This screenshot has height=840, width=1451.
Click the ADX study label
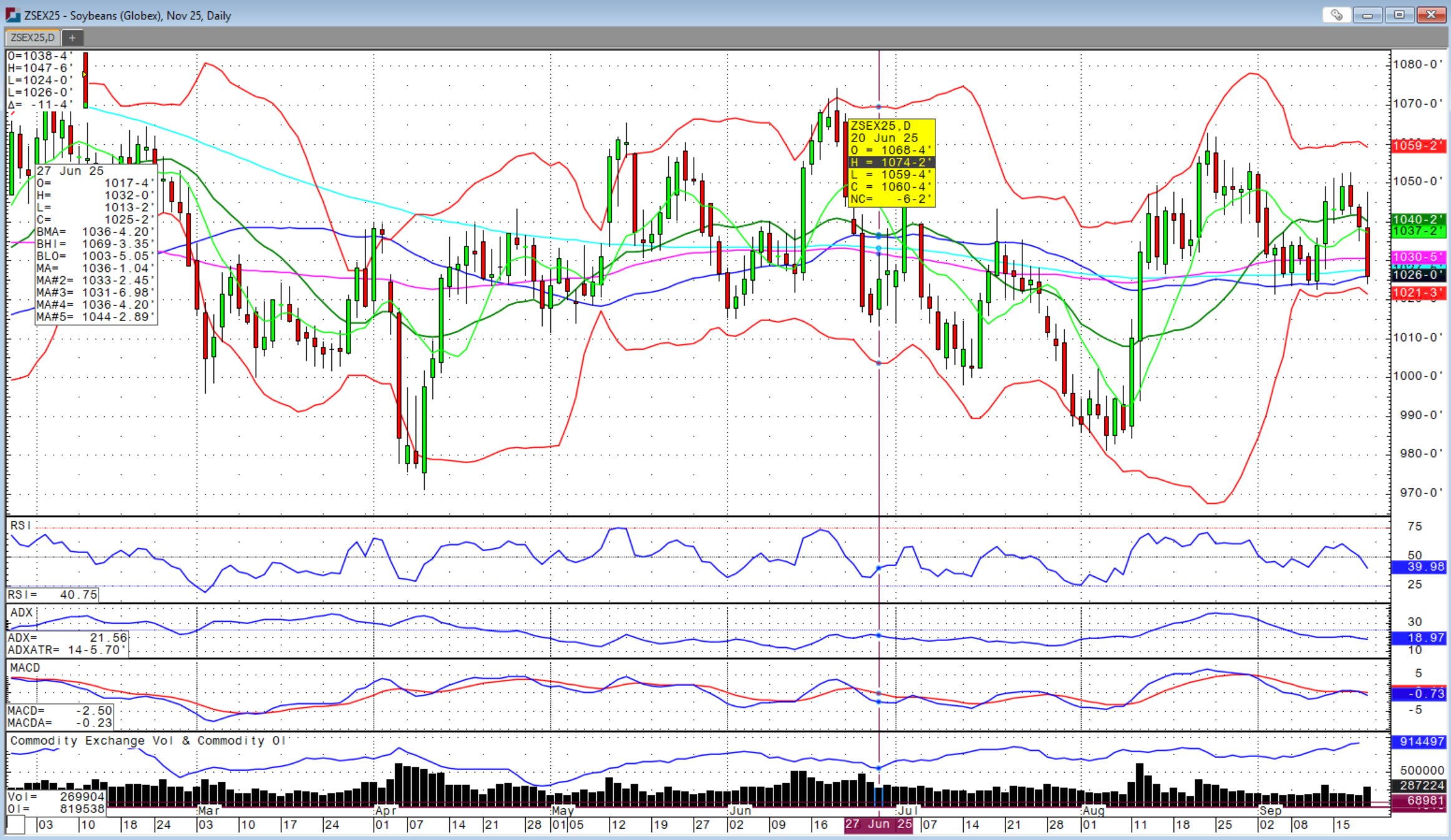[x=21, y=613]
